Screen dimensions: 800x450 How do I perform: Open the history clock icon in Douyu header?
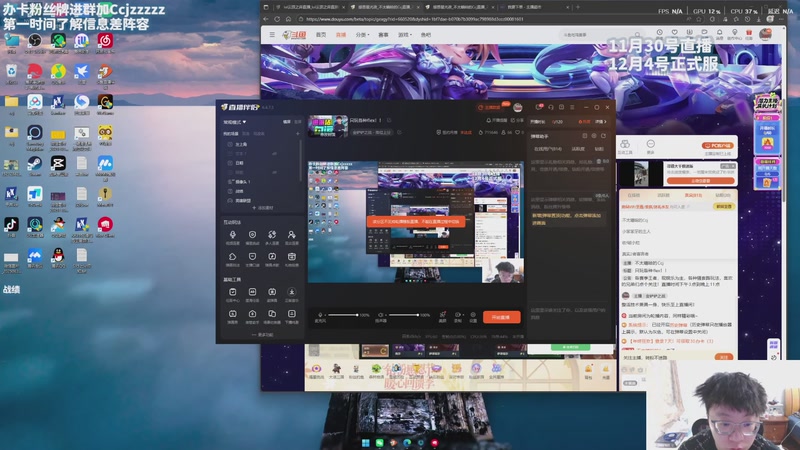coord(660,34)
